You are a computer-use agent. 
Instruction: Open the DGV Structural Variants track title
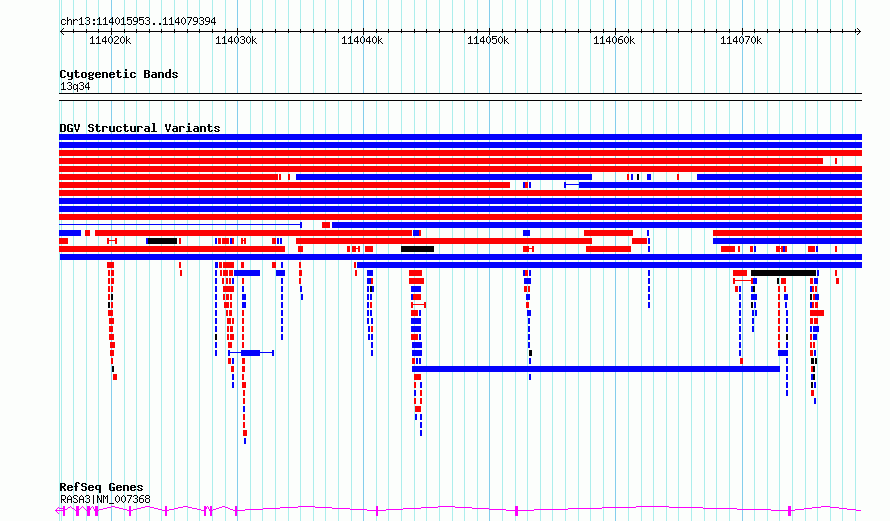click(x=140, y=128)
